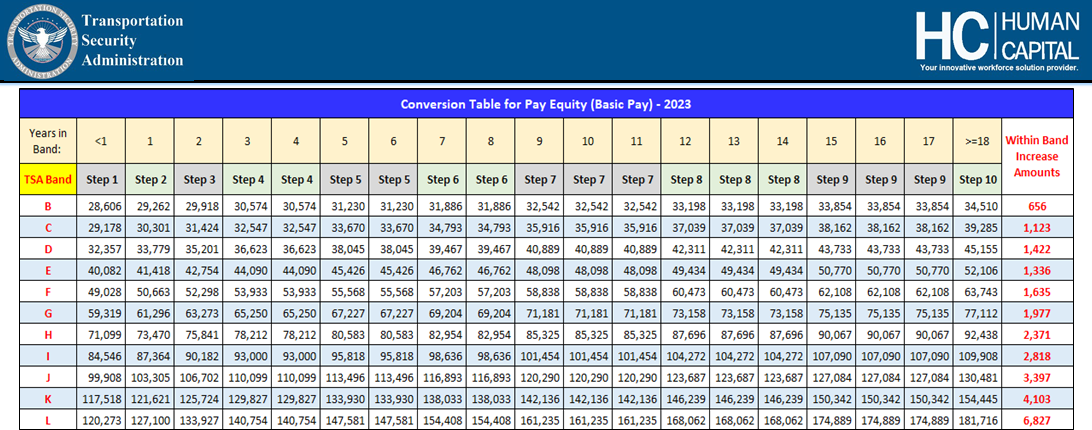Image resolution: width=1092 pixels, height=430 pixels.
Task: Click the 'Step 10' column header
Action: click(977, 180)
